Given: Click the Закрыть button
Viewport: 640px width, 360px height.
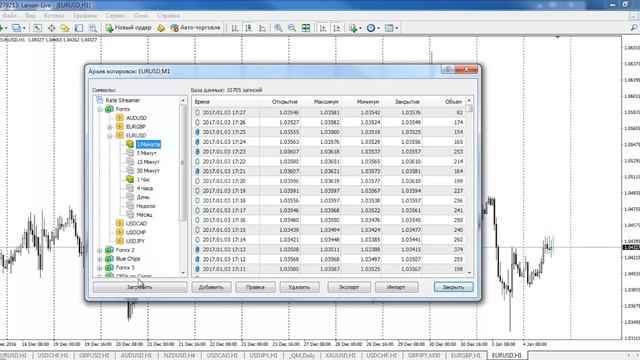Looking at the screenshot, I should coord(453,287).
